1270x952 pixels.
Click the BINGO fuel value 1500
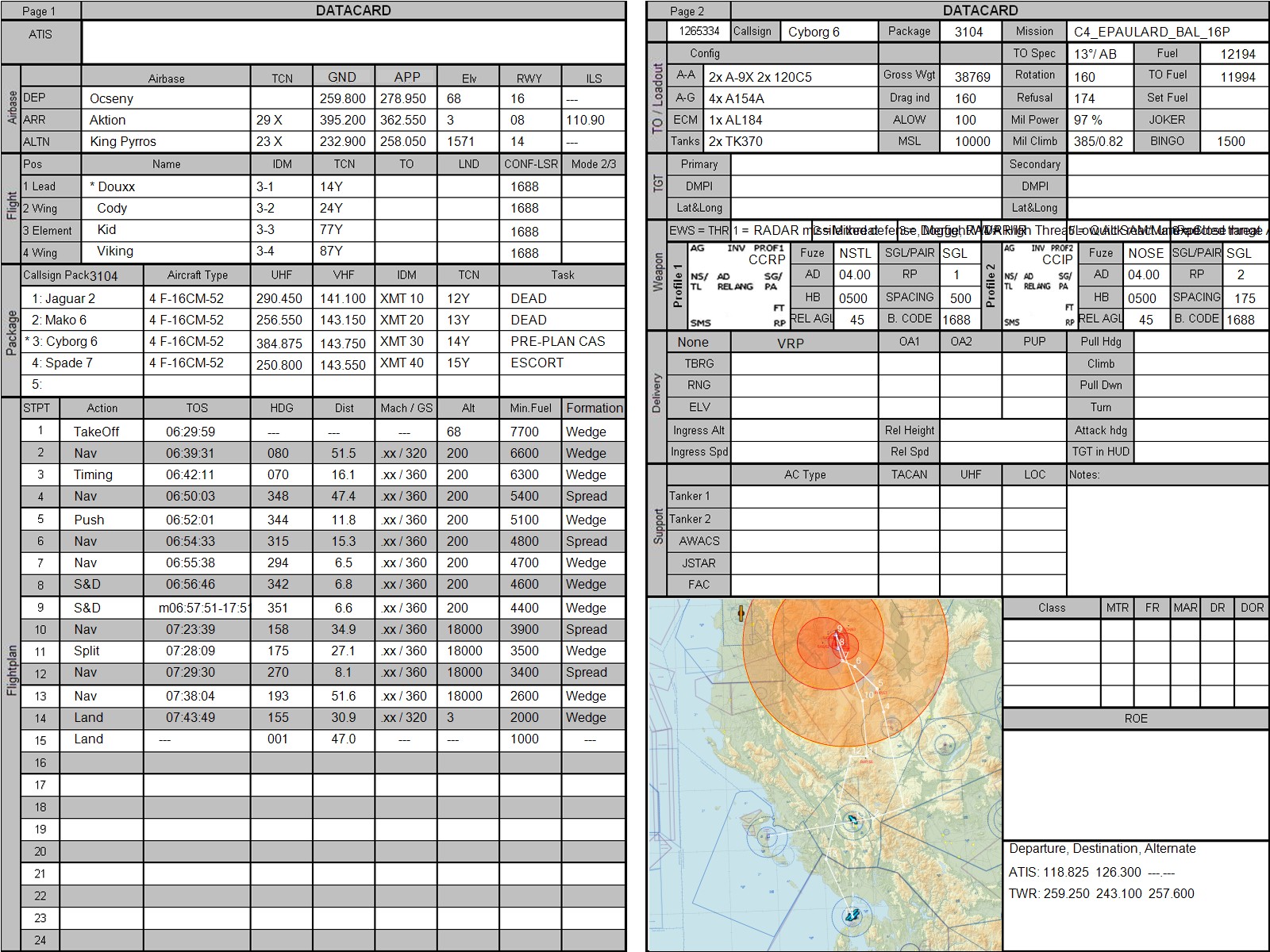coord(1233,141)
